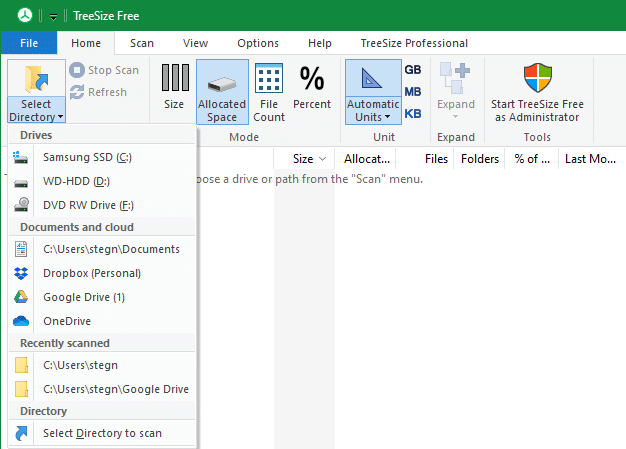Click the Stop Scan button
The image size is (626, 449).
point(104,70)
